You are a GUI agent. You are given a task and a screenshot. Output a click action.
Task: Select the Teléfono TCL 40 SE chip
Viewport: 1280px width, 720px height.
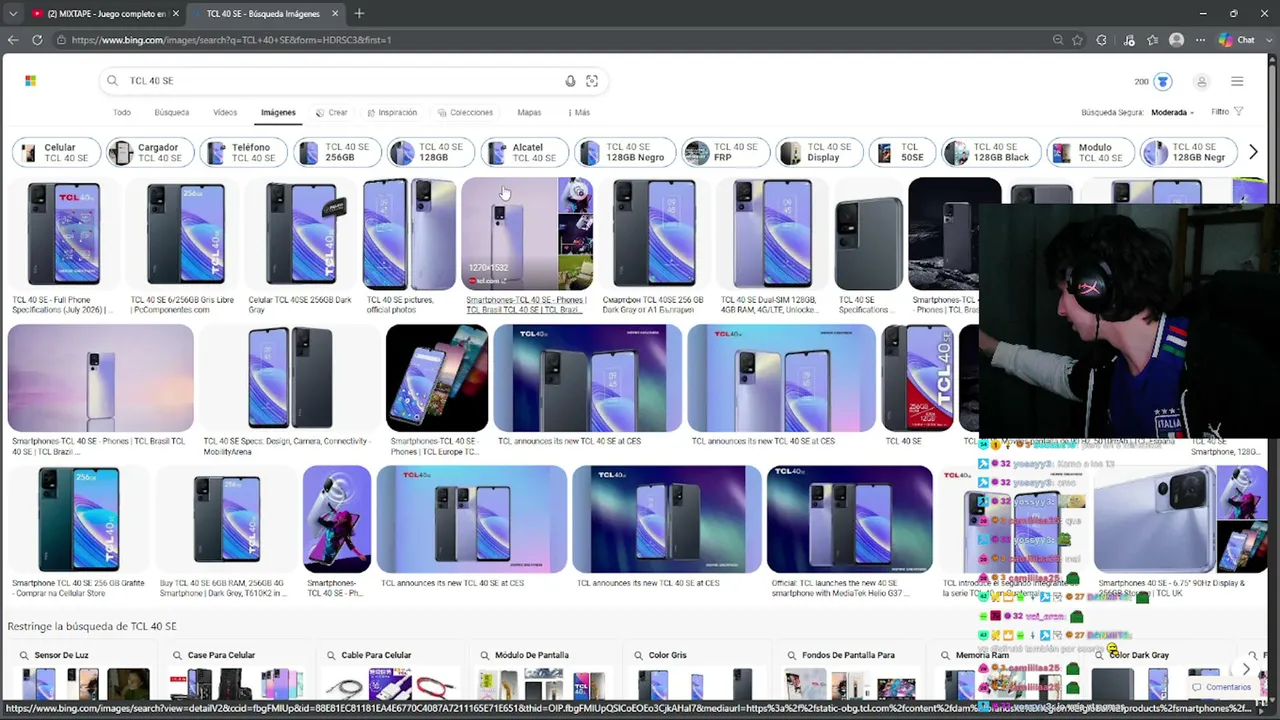[x=244, y=153]
